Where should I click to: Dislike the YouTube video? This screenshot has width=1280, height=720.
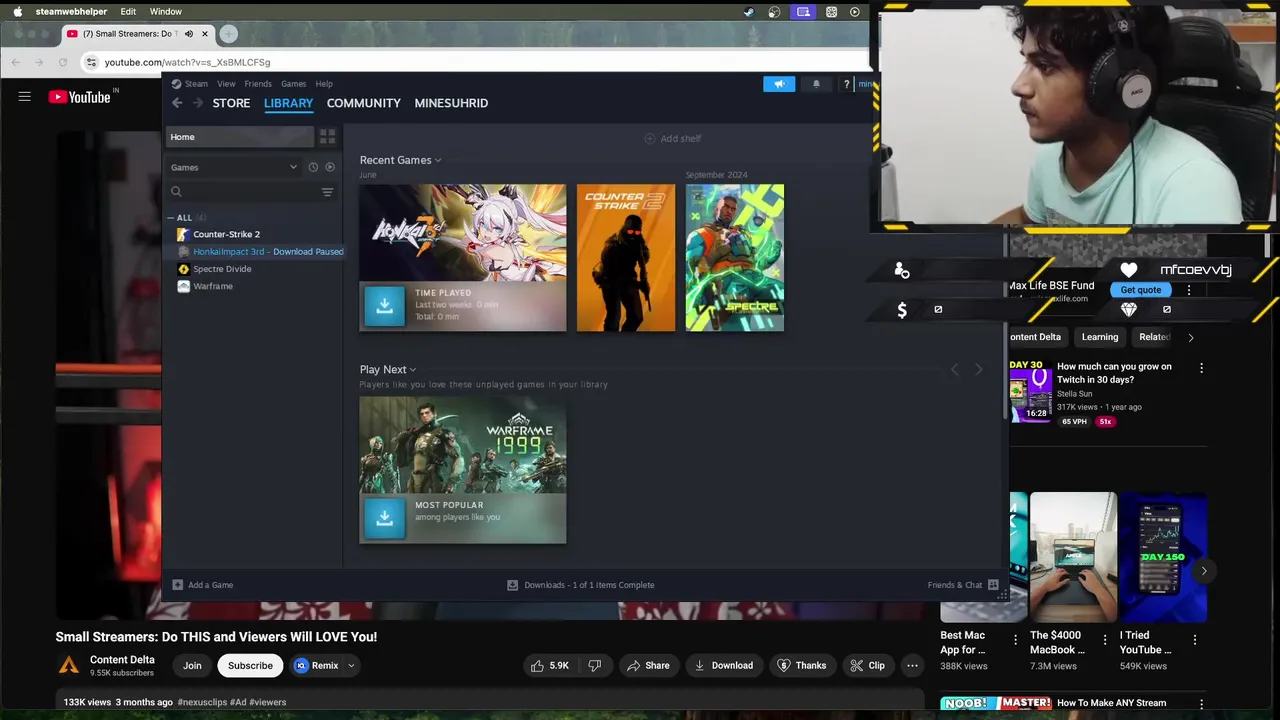(595, 666)
